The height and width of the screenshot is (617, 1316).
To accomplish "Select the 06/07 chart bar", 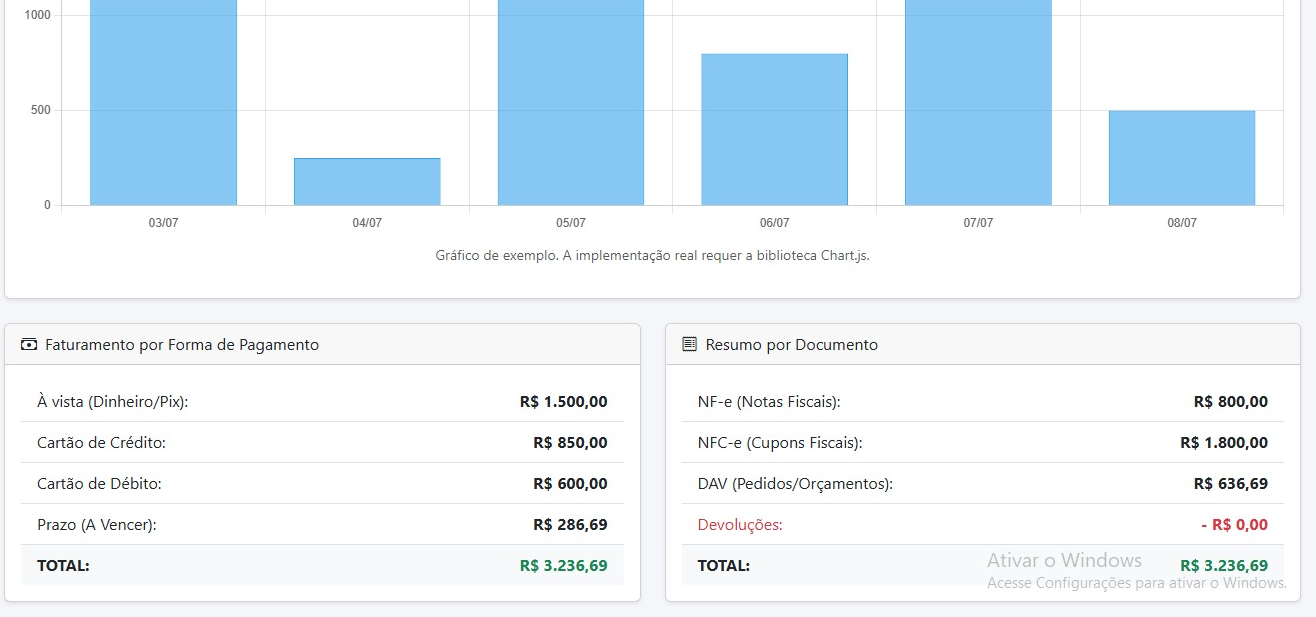I will click(774, 130).
